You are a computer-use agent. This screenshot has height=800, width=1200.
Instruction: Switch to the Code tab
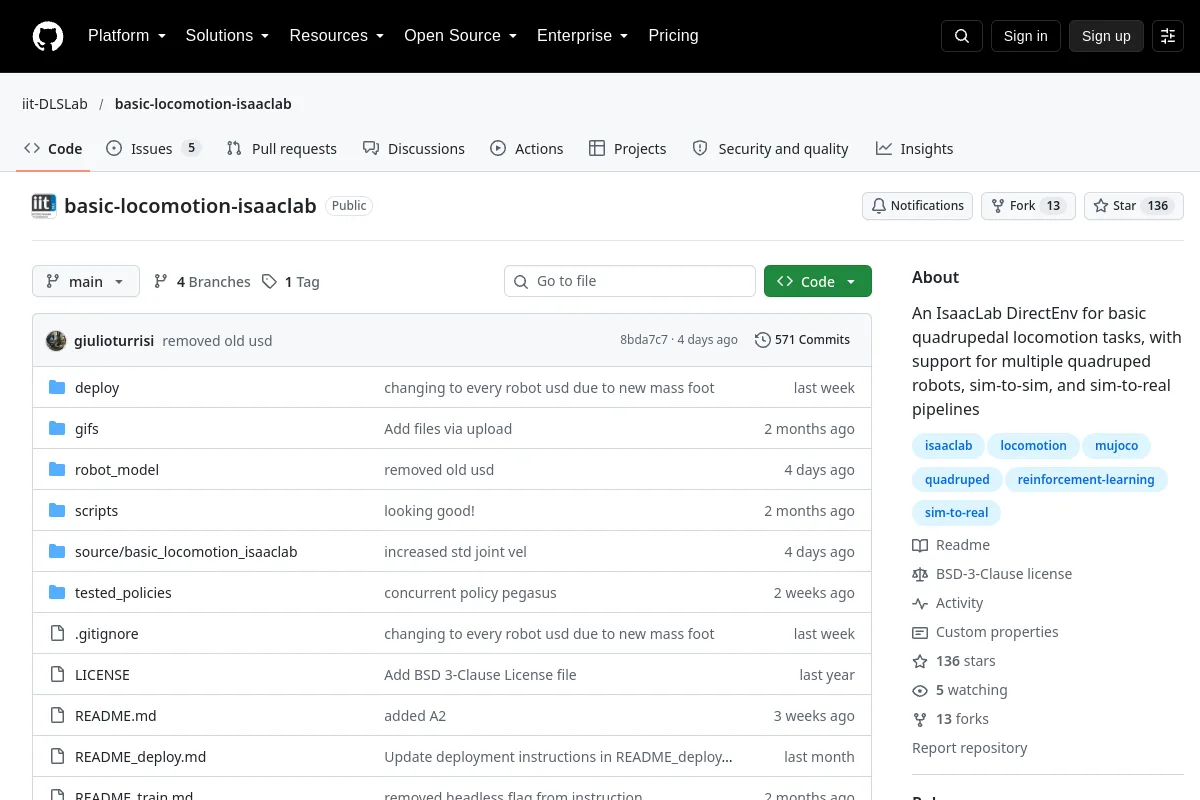(54, 149)
